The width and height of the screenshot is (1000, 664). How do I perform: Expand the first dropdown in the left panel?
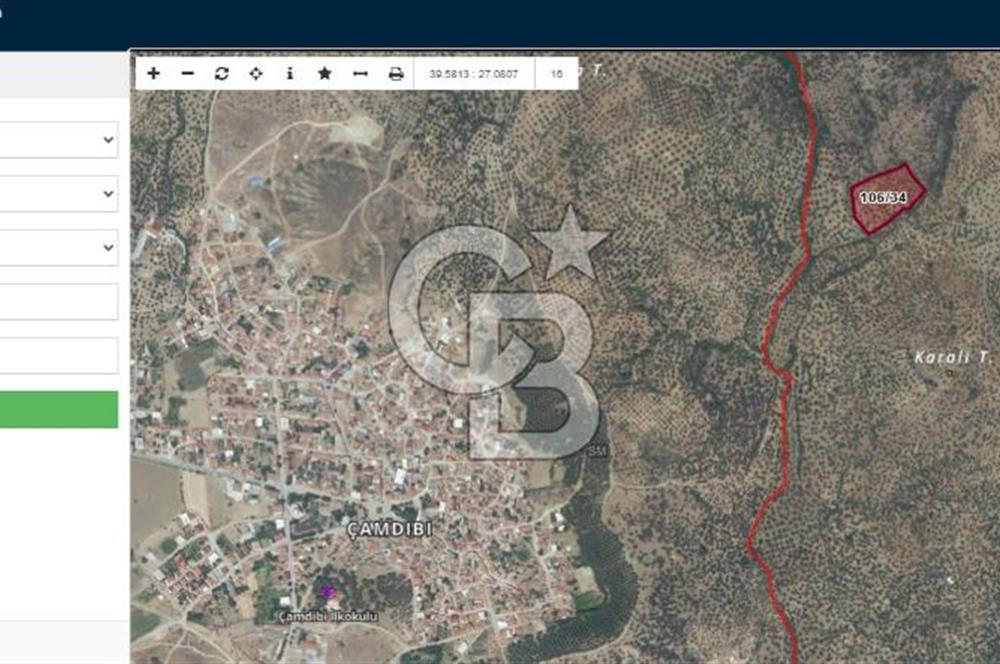click(58, 140)
